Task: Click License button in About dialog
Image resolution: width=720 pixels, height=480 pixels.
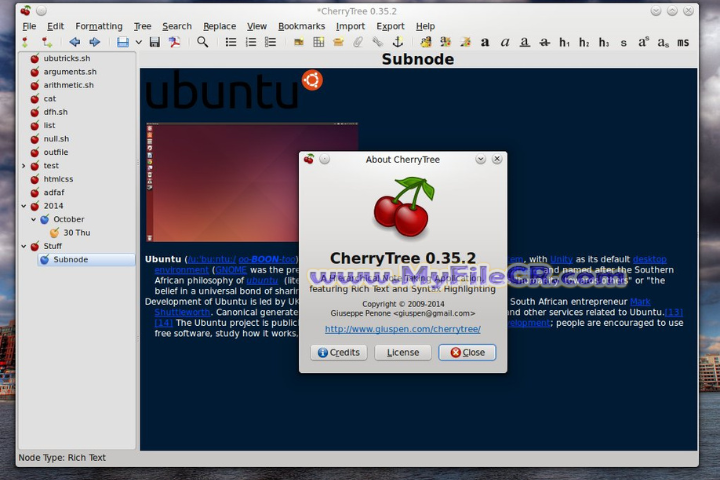Action: [x=403, y=352]
